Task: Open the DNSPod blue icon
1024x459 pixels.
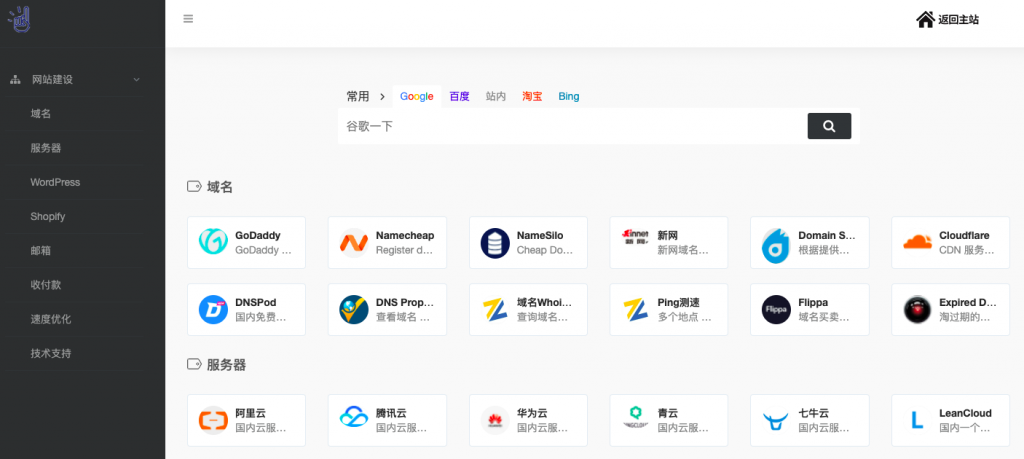Action: click(x=213, y=309)
